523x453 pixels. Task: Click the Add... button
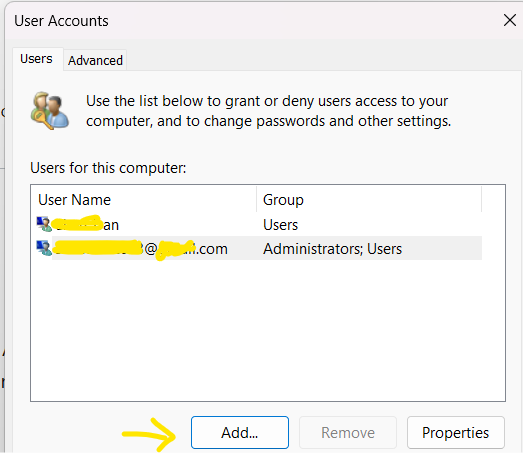(240, 433)
